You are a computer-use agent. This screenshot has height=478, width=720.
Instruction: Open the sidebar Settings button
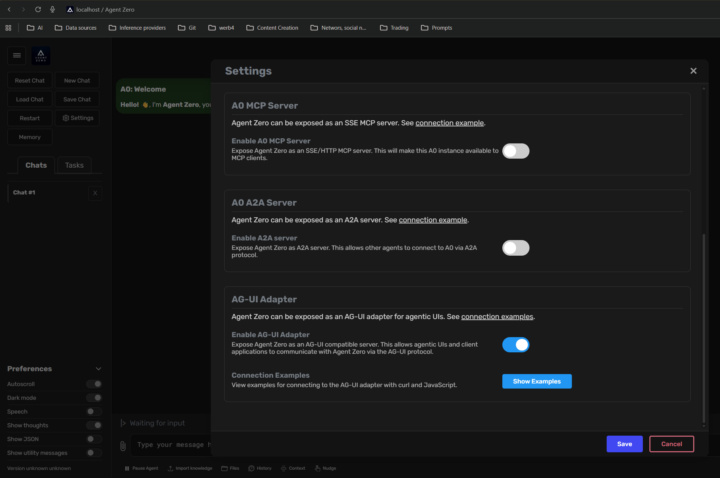coord(77,118)
